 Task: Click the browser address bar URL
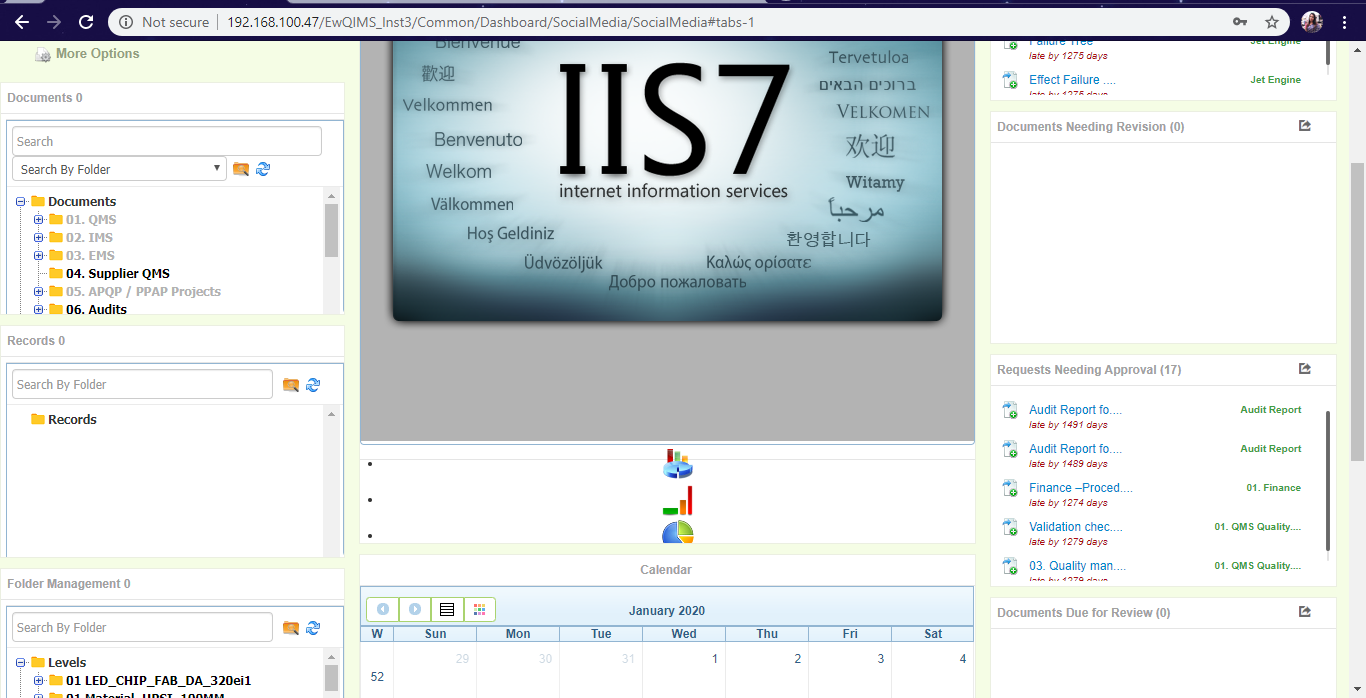click(490, 21)
